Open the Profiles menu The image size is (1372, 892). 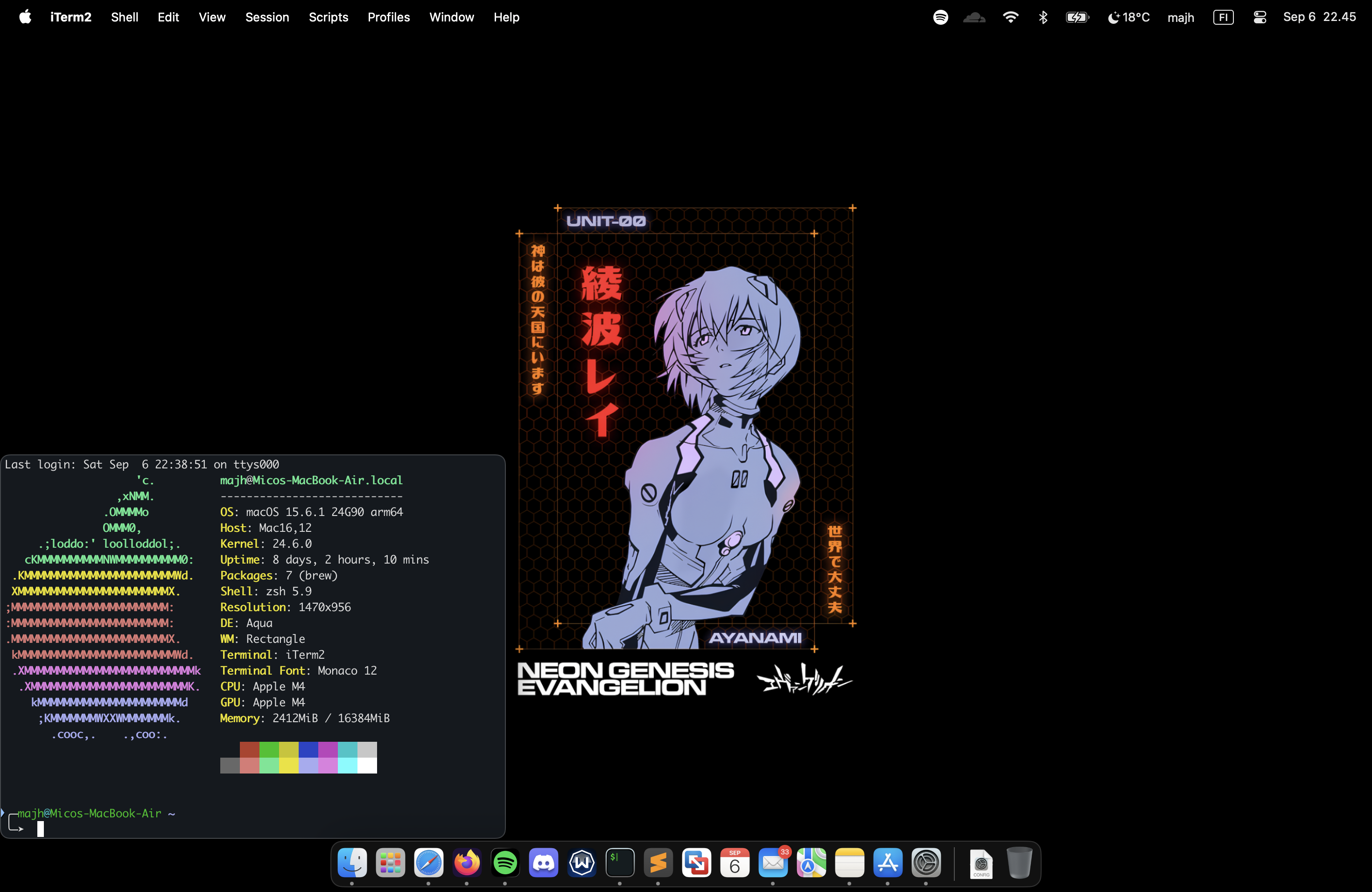(389, 17)
